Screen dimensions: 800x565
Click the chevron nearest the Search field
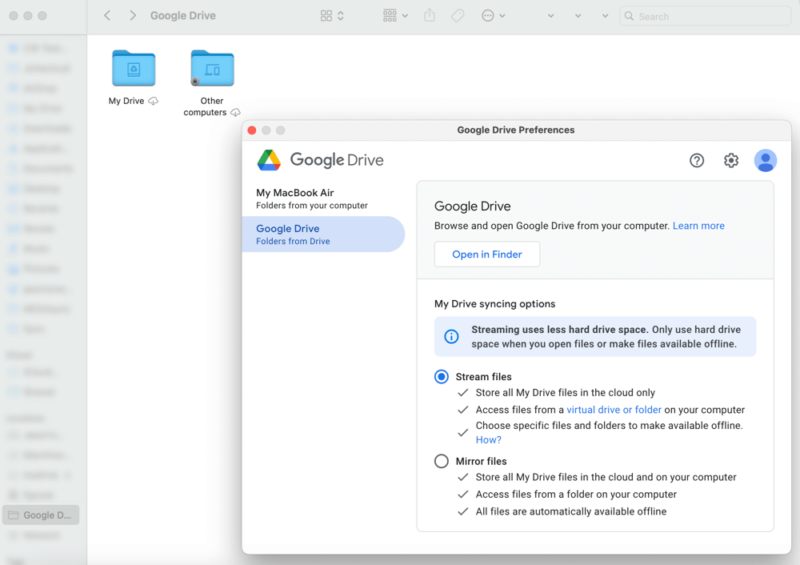click(605, 16)
